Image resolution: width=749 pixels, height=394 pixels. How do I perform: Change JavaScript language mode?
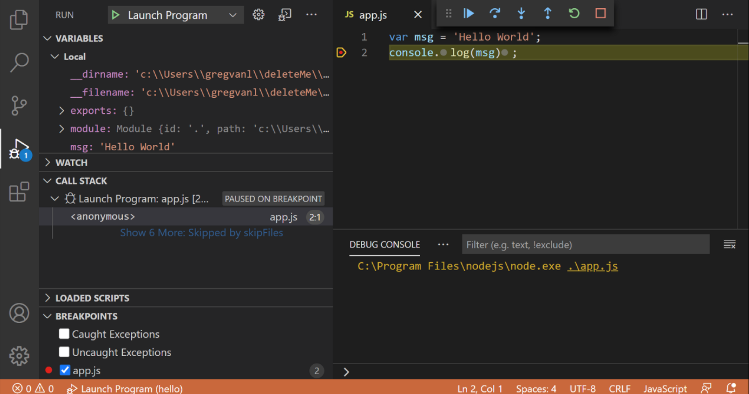pyautogui.click(x=665, y=388)
